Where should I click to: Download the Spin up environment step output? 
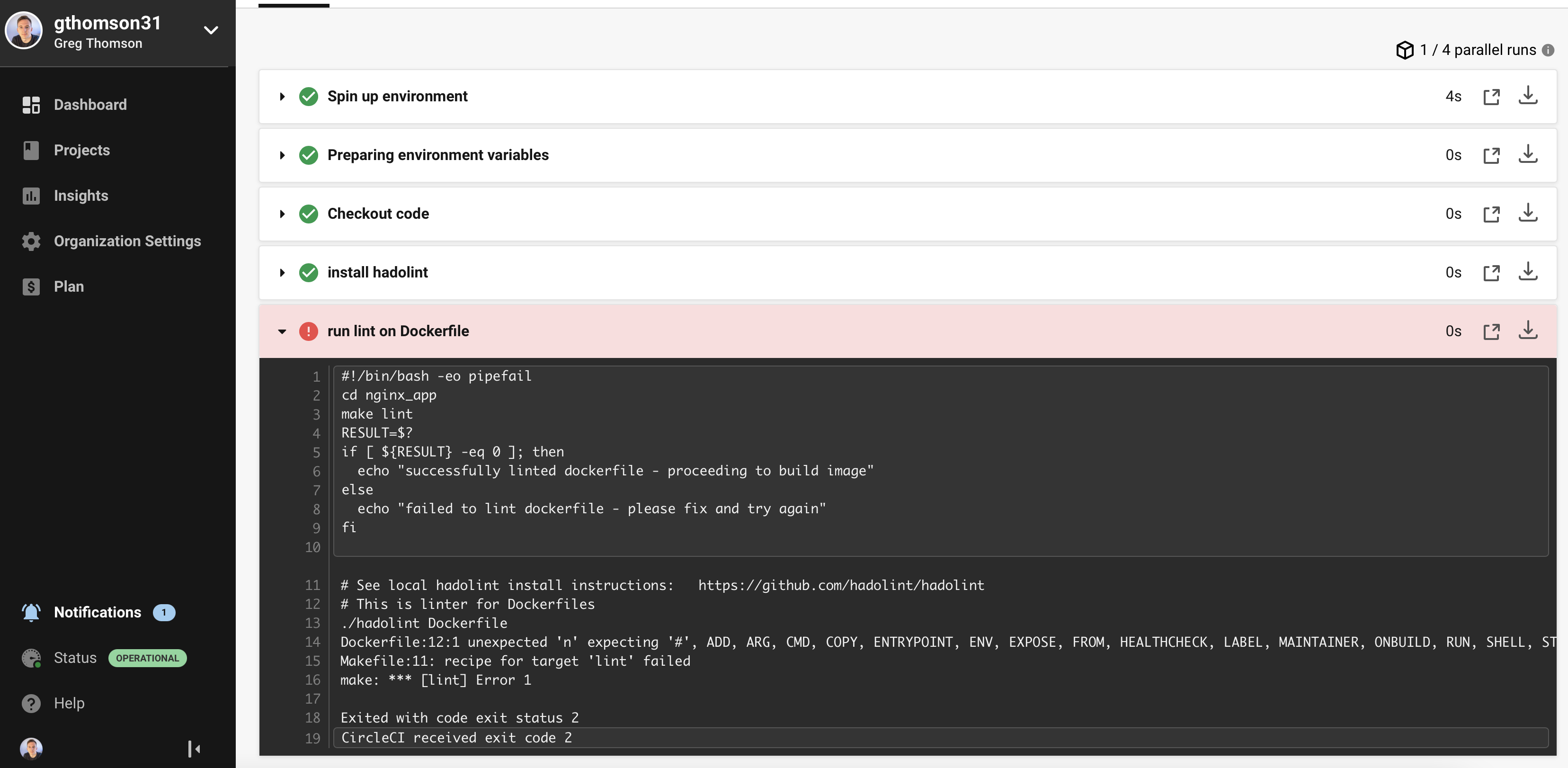click(1527, 96)
